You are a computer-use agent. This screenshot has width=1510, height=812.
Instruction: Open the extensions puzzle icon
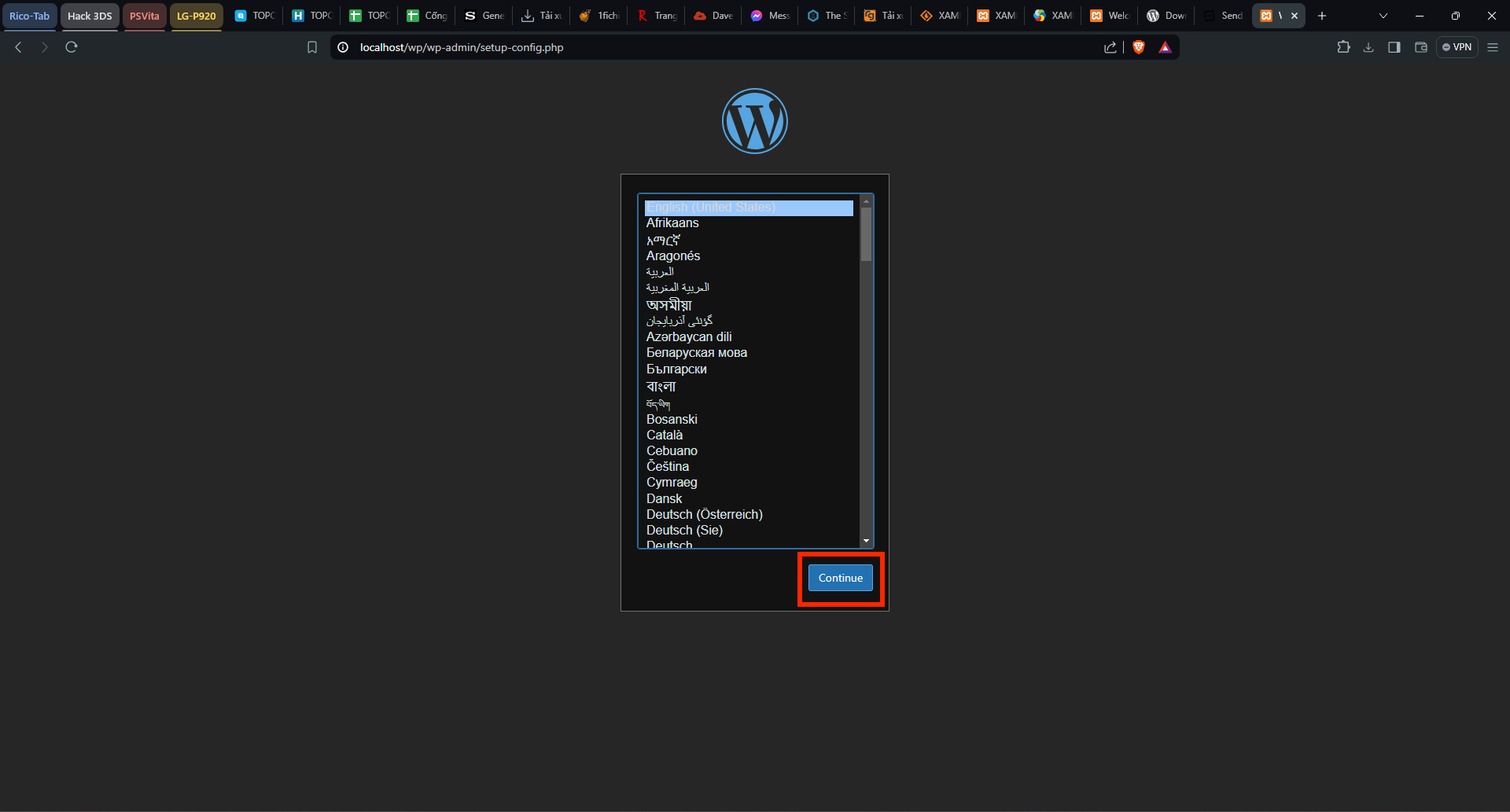[1343, 47]
